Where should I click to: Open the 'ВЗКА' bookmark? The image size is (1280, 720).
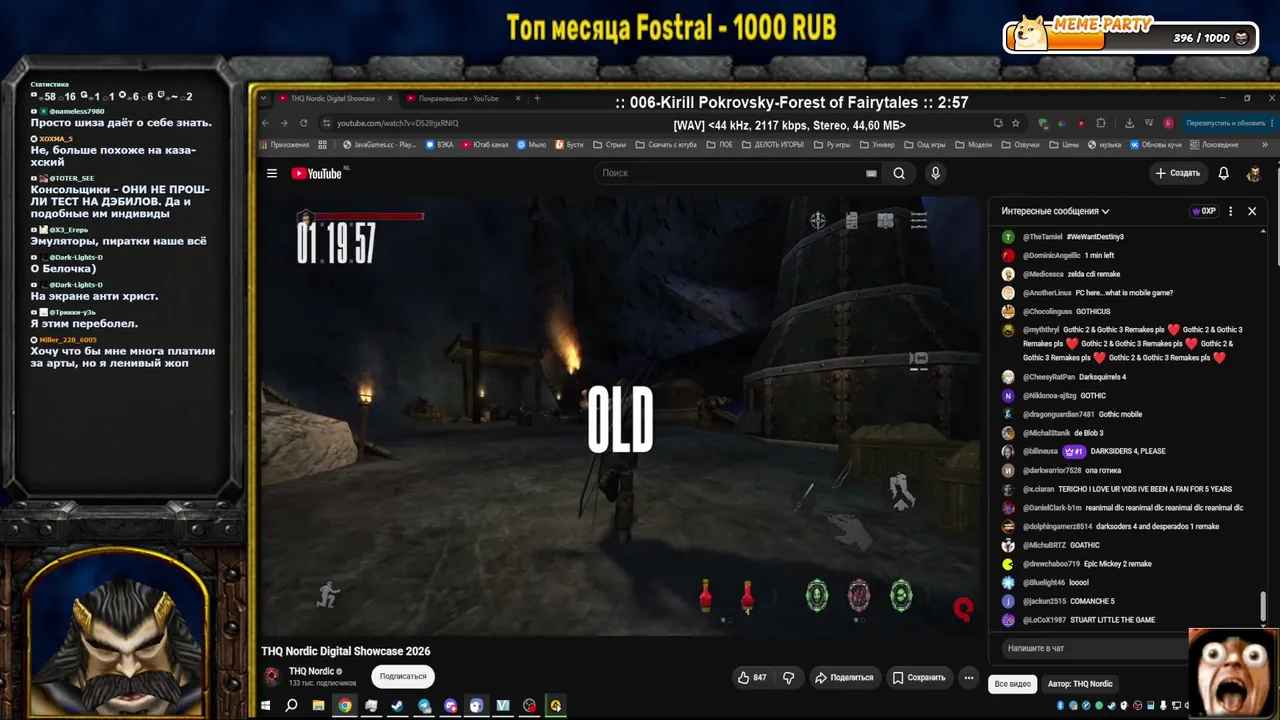click(x=439, y=145)
